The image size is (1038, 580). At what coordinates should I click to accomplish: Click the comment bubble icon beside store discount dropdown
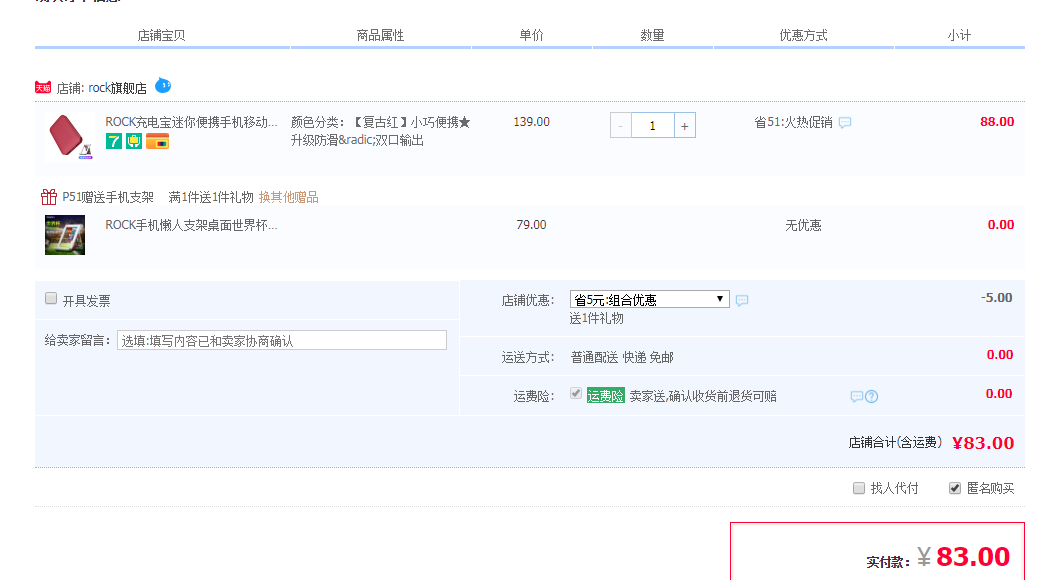(742, 300)
